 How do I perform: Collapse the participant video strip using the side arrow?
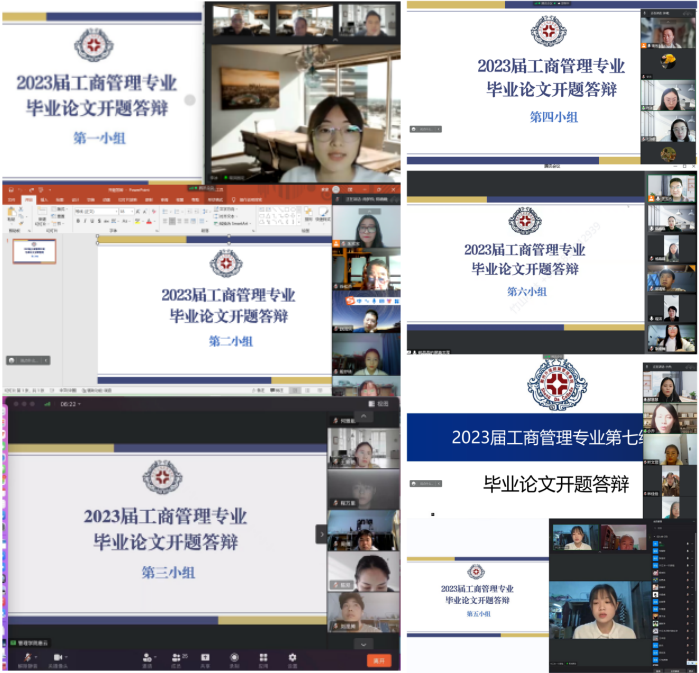[x=321, y=534]
